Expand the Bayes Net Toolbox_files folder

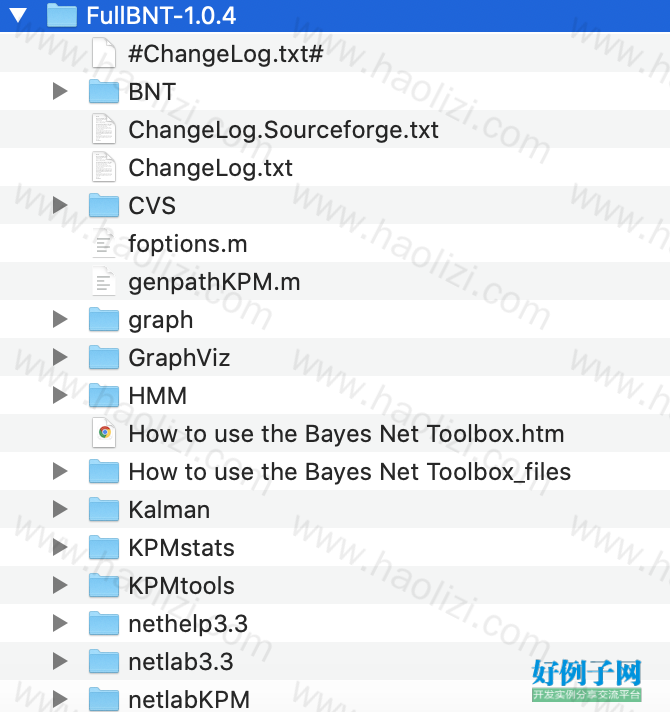tap(60, 471)
